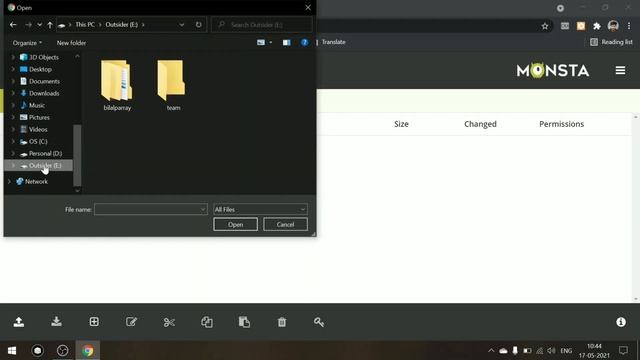
Task: Expand the OS (C:) drive node
Action: pyautogui.click(x=13, y=142)
